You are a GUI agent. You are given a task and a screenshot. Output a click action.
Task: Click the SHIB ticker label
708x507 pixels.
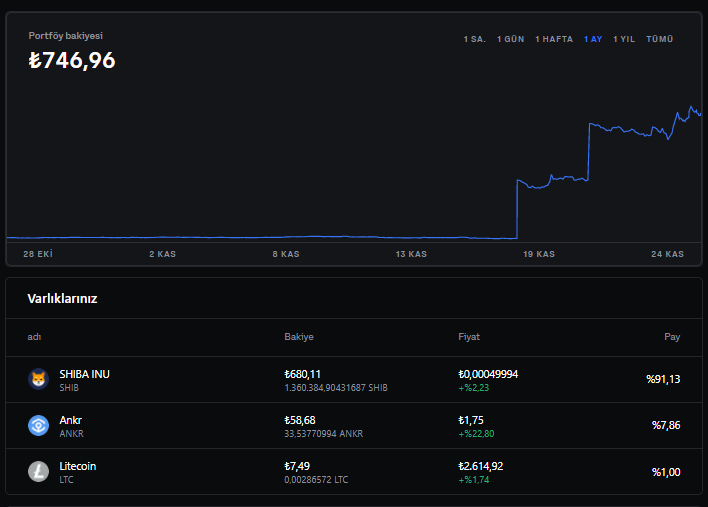(69, 388)
